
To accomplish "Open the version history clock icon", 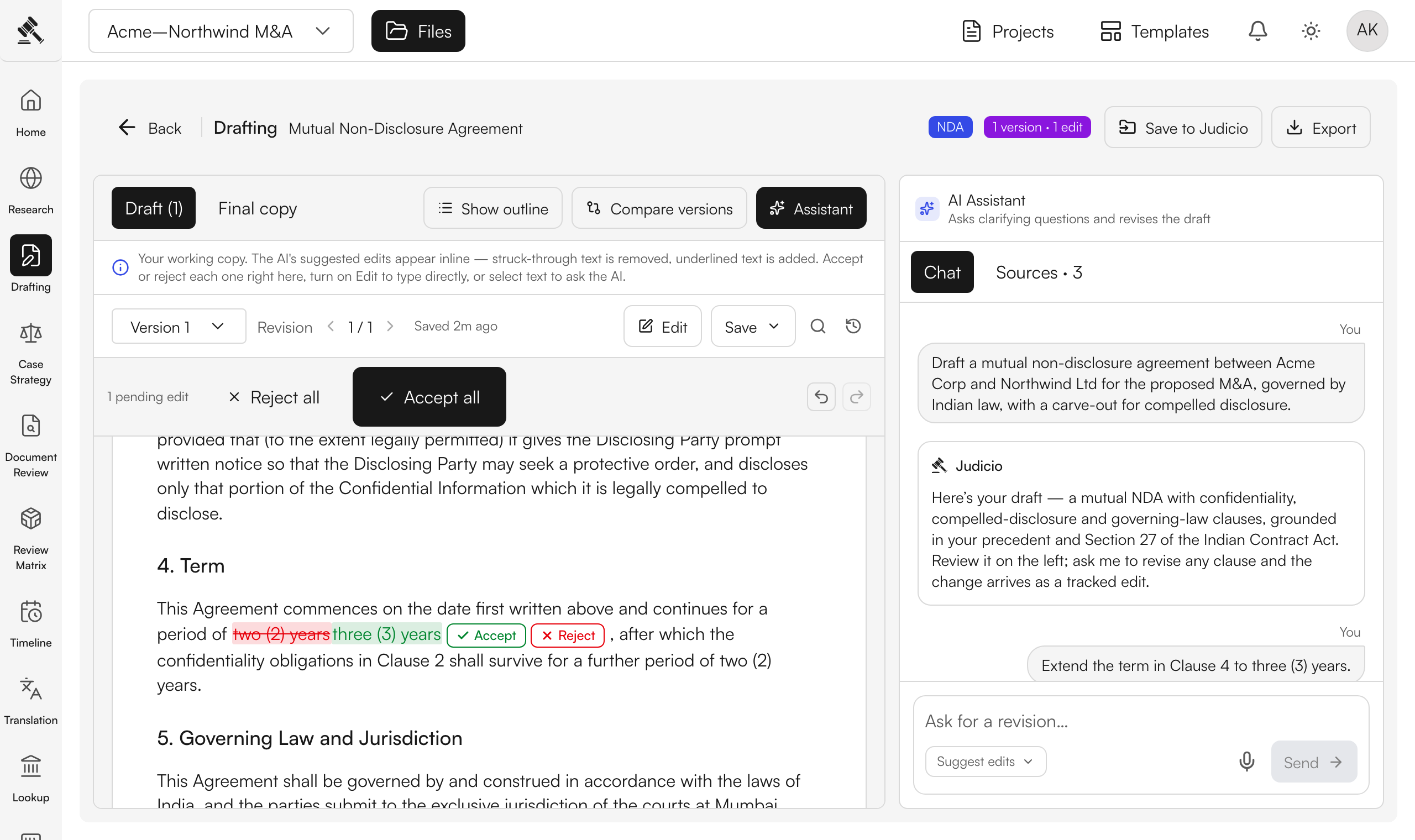I will coord(853,326).
